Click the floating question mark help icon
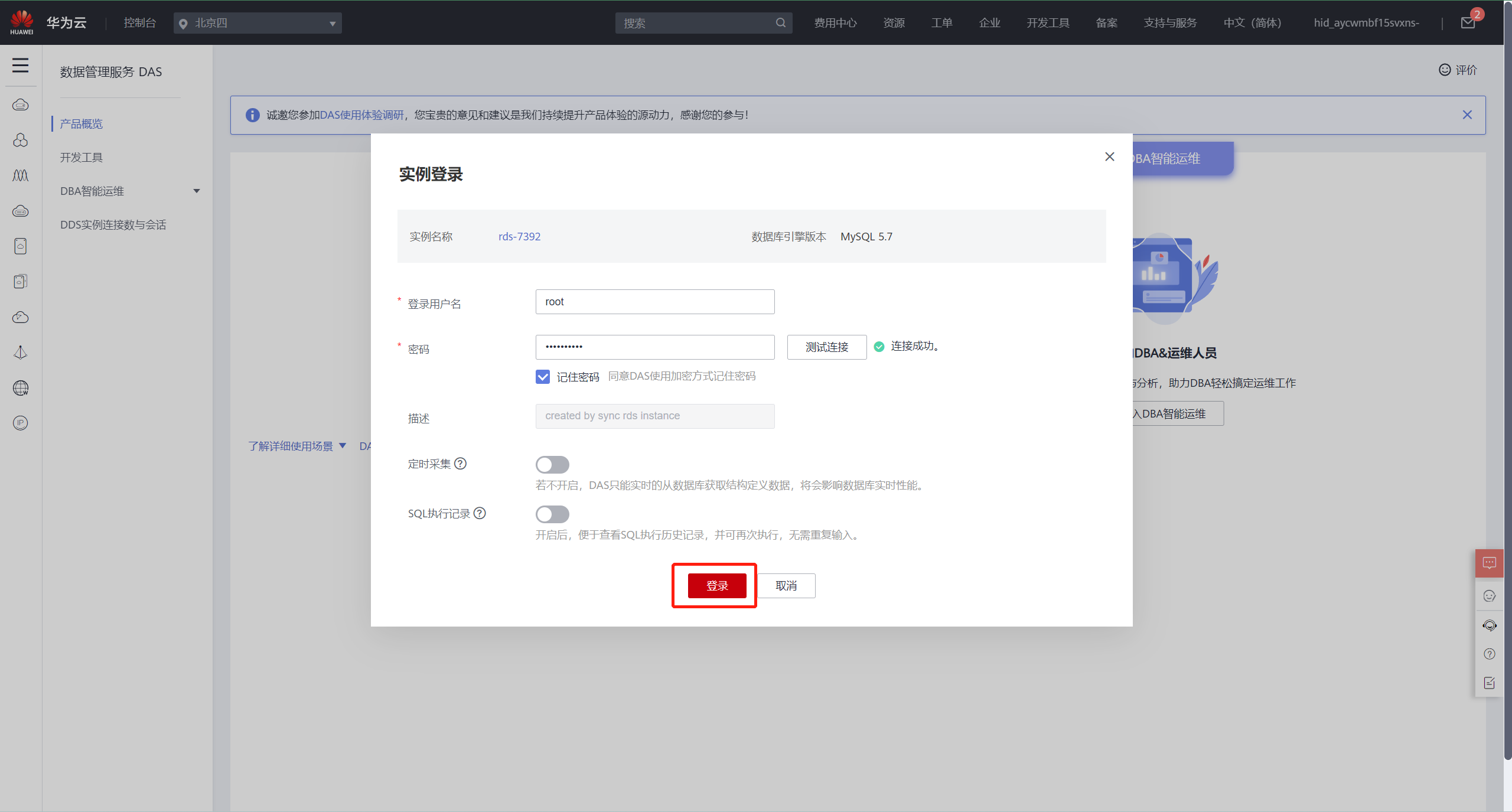The height and width of the screenshot is (812, 1512). [1490, 654]
